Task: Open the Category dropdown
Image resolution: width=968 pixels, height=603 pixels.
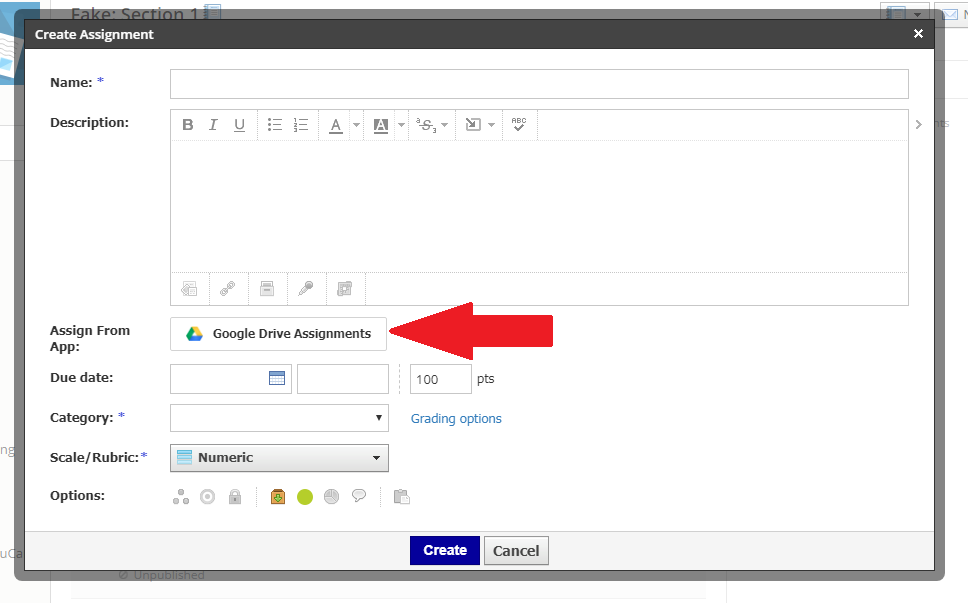Action: click(x=279, y=418)
